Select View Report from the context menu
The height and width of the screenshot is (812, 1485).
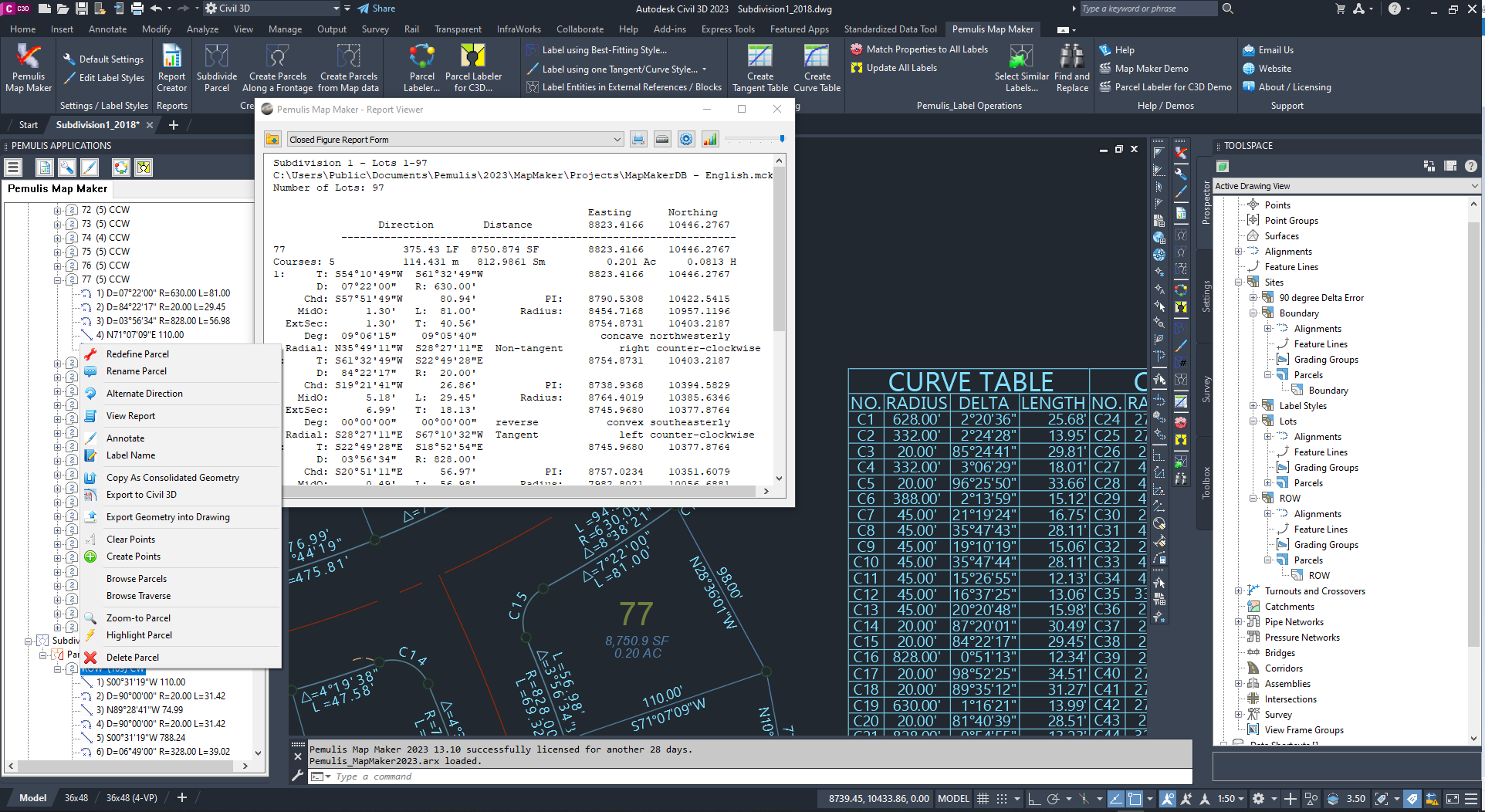[x=130, y=416]
